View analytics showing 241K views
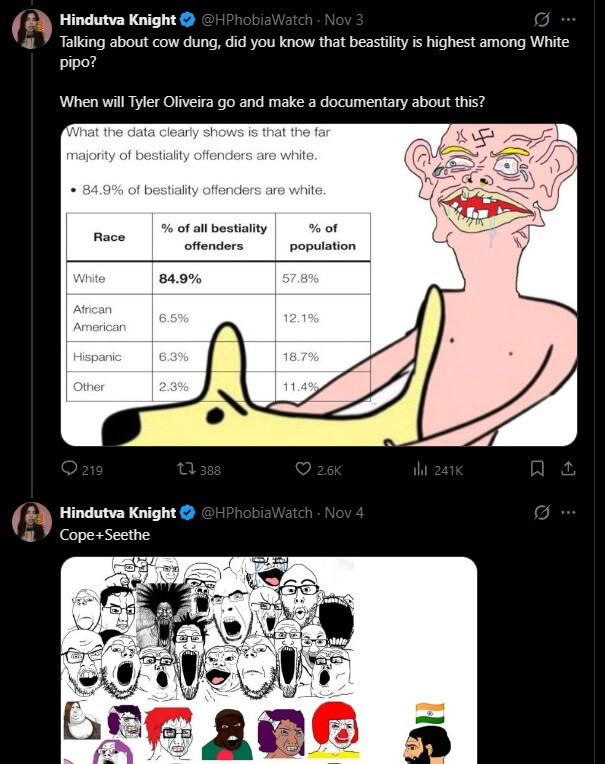The width and height of the screenshot is (605, 764). click(437, 469)
